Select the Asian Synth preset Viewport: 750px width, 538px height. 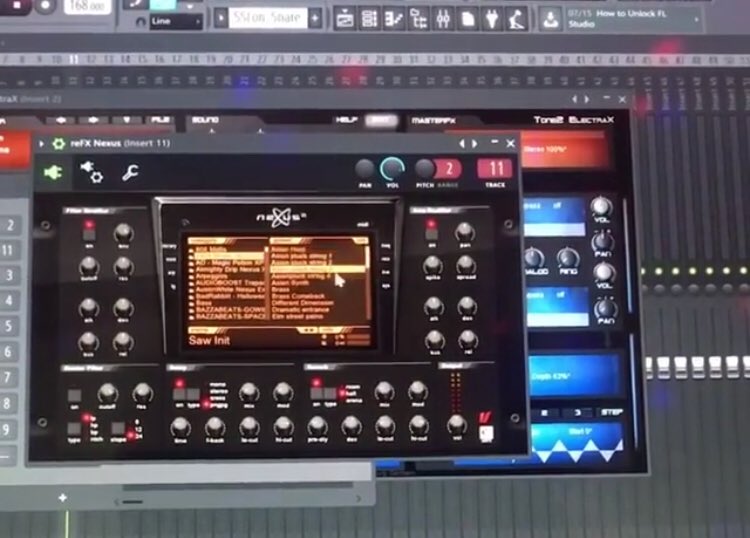click(x=290, y=283)
